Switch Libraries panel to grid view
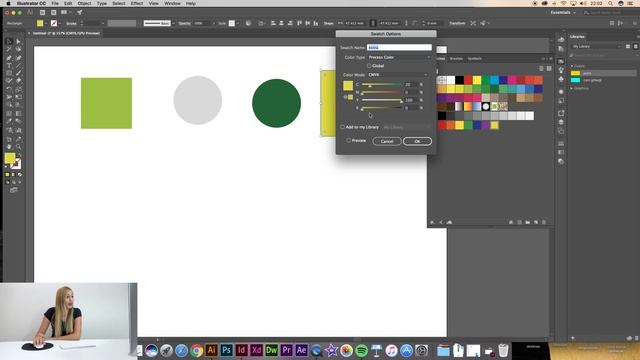This screenshot has height=360, width=640. (628, 47)
